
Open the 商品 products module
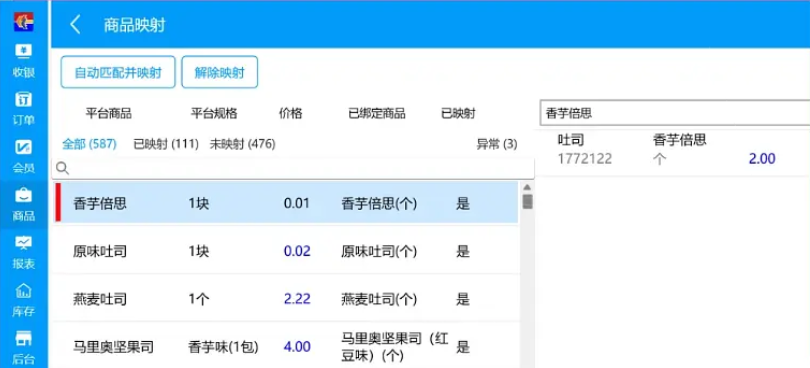click(x=24, y=204)
